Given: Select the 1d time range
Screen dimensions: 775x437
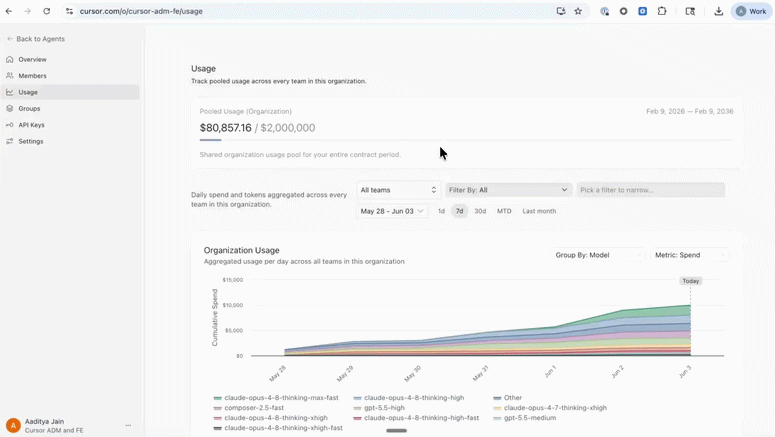Looking at the screenshot, I should 441,211.
